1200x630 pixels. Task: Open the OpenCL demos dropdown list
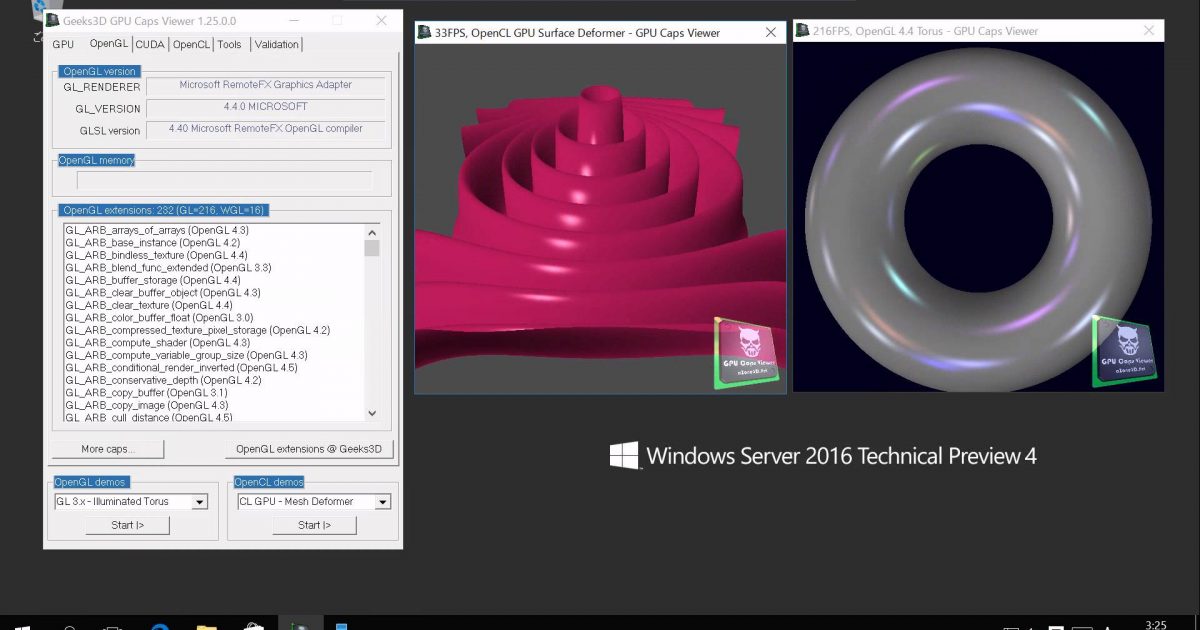(x=383, y=502)
